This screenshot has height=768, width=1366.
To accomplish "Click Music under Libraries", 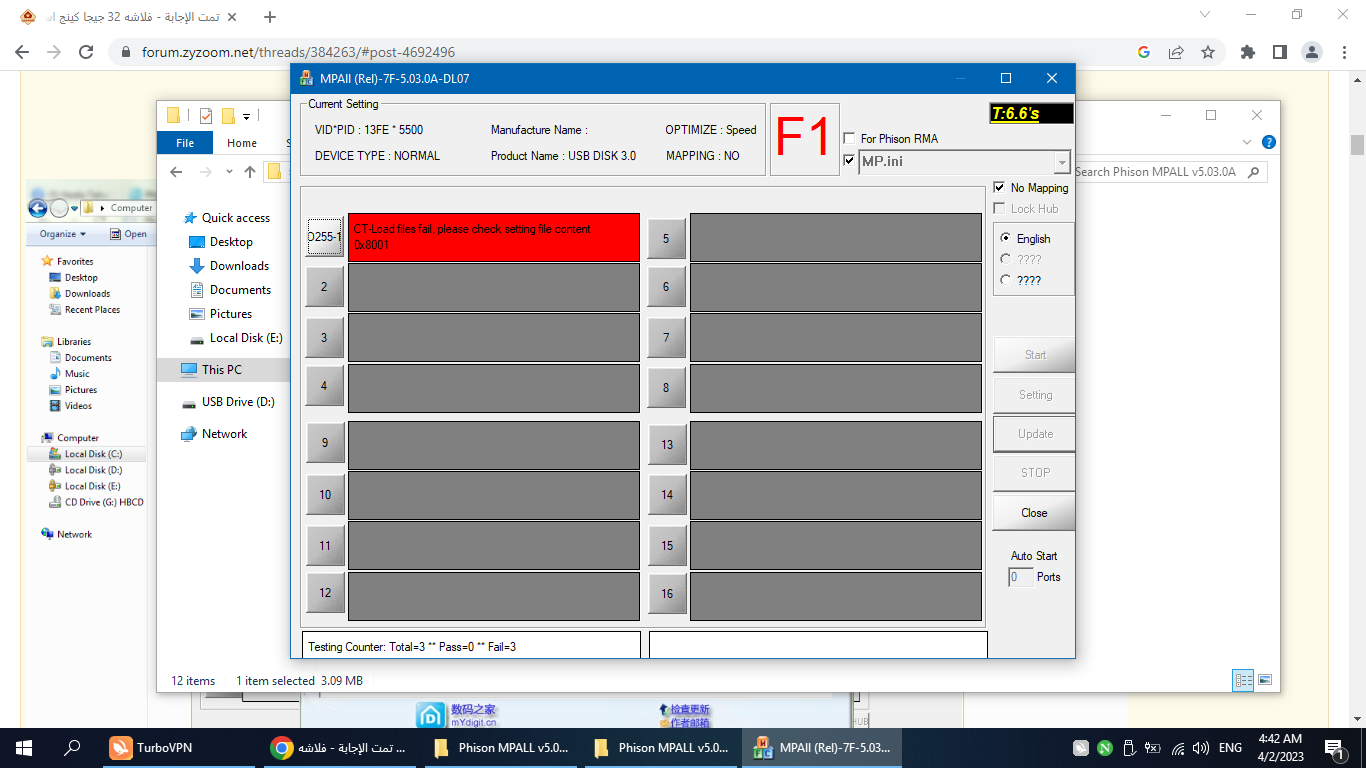I will pos(77,374).
